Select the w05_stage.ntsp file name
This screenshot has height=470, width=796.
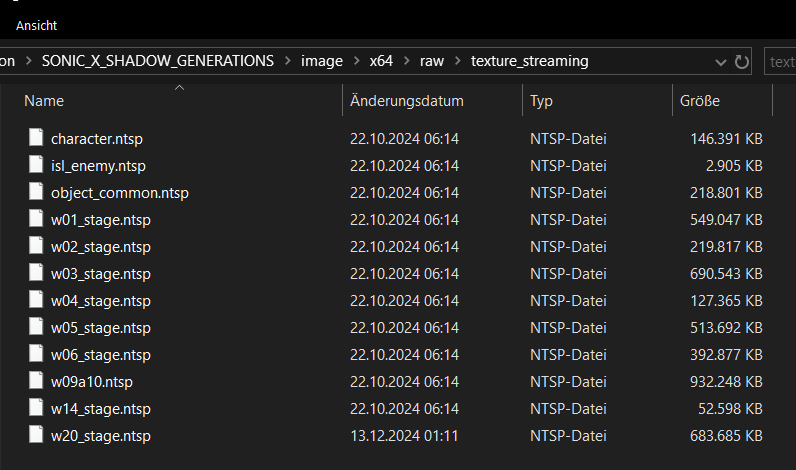101,328
